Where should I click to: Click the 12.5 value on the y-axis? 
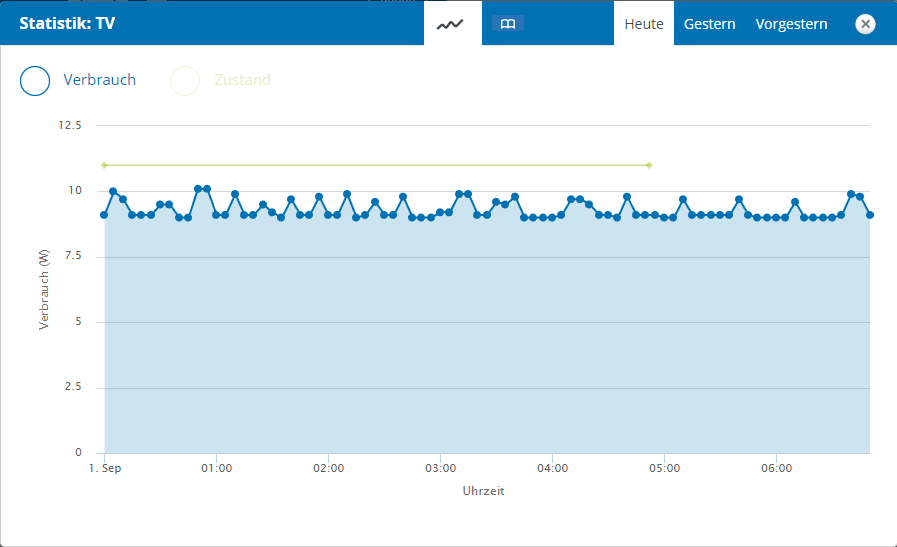point(70,126)
